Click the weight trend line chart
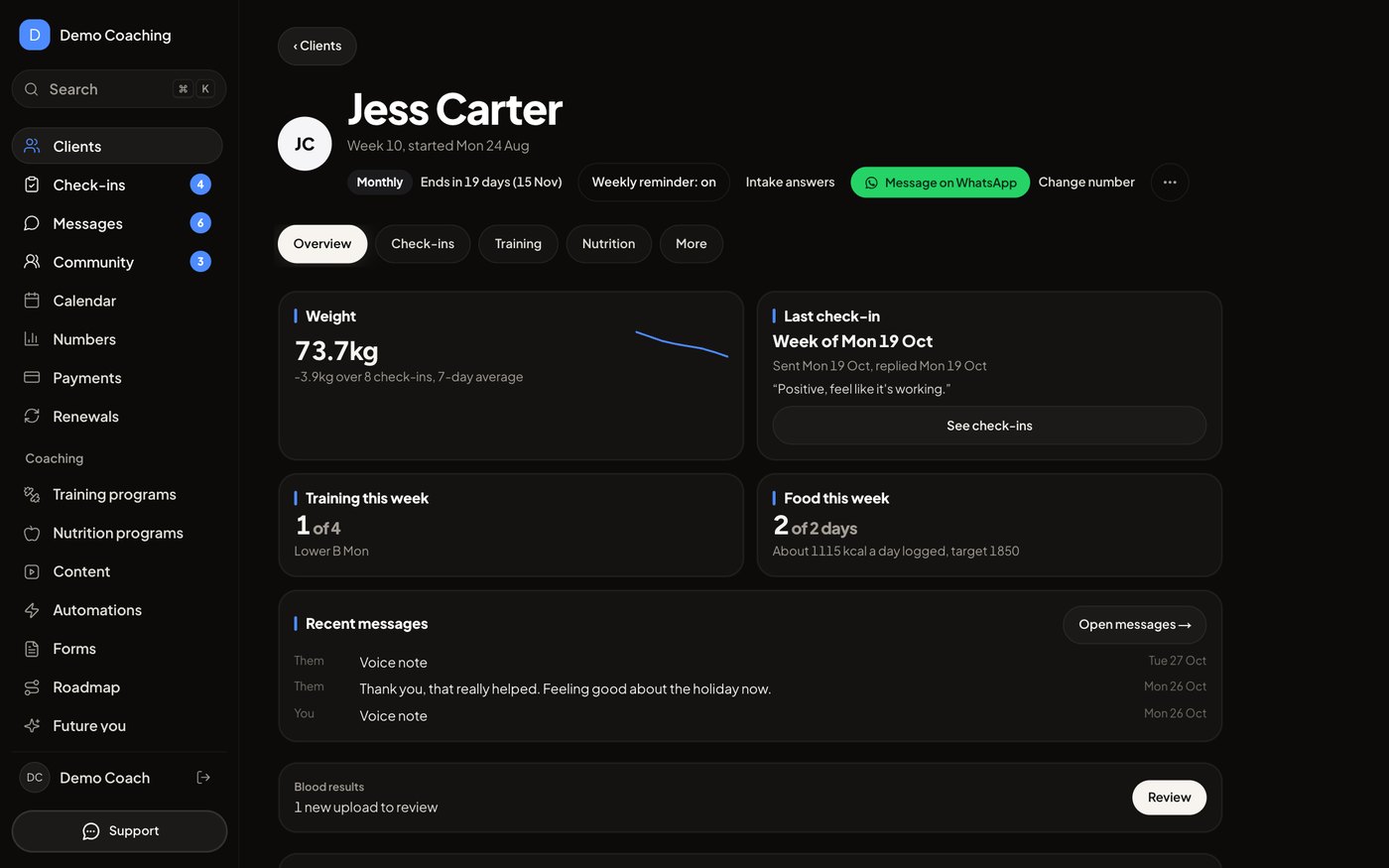The image size is (1389, 868). (682, 343)
